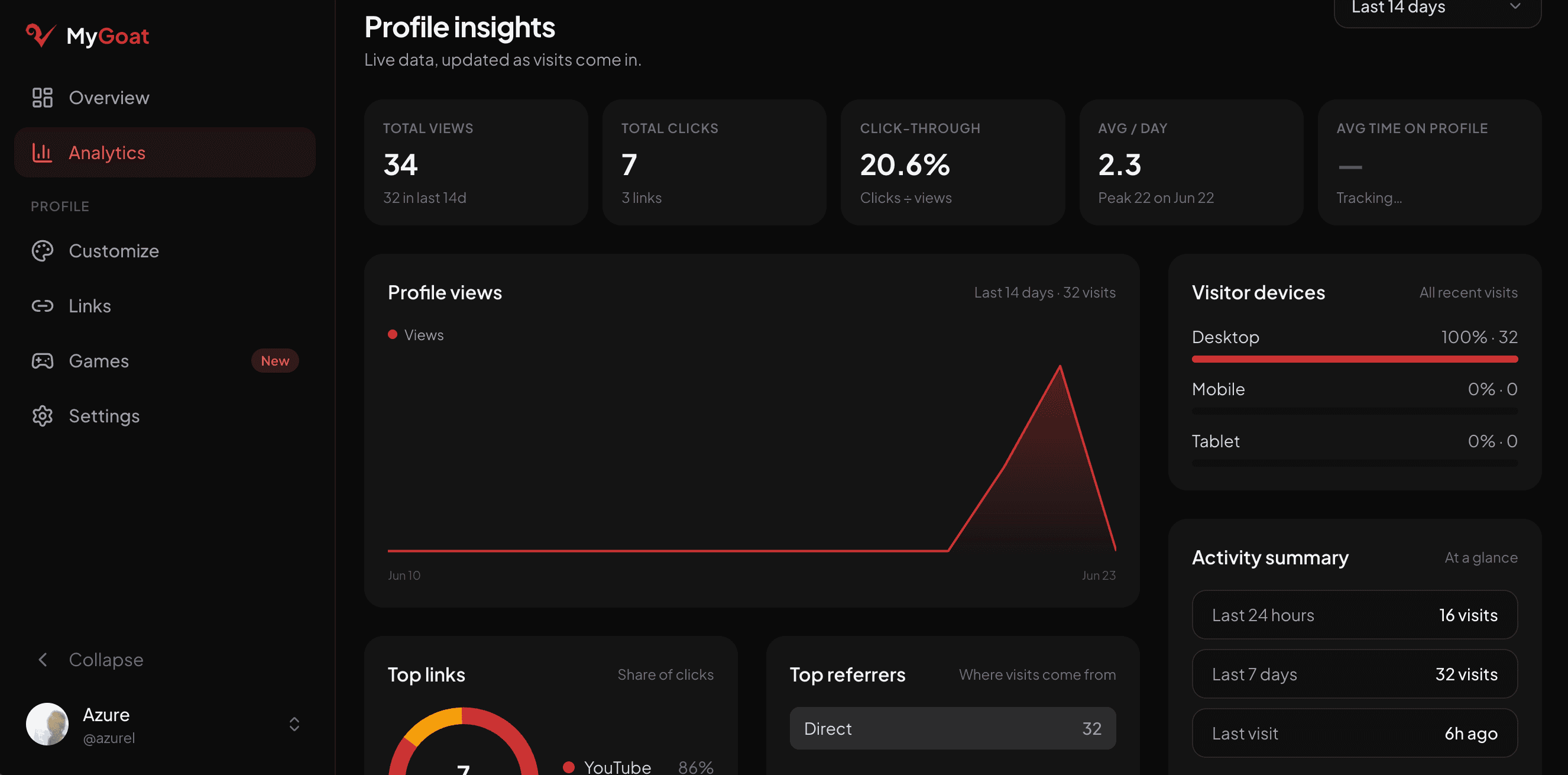Click the peak of the Profile views chart
This screenshot has height=775, width=1568.
(x=1060, y=366)
